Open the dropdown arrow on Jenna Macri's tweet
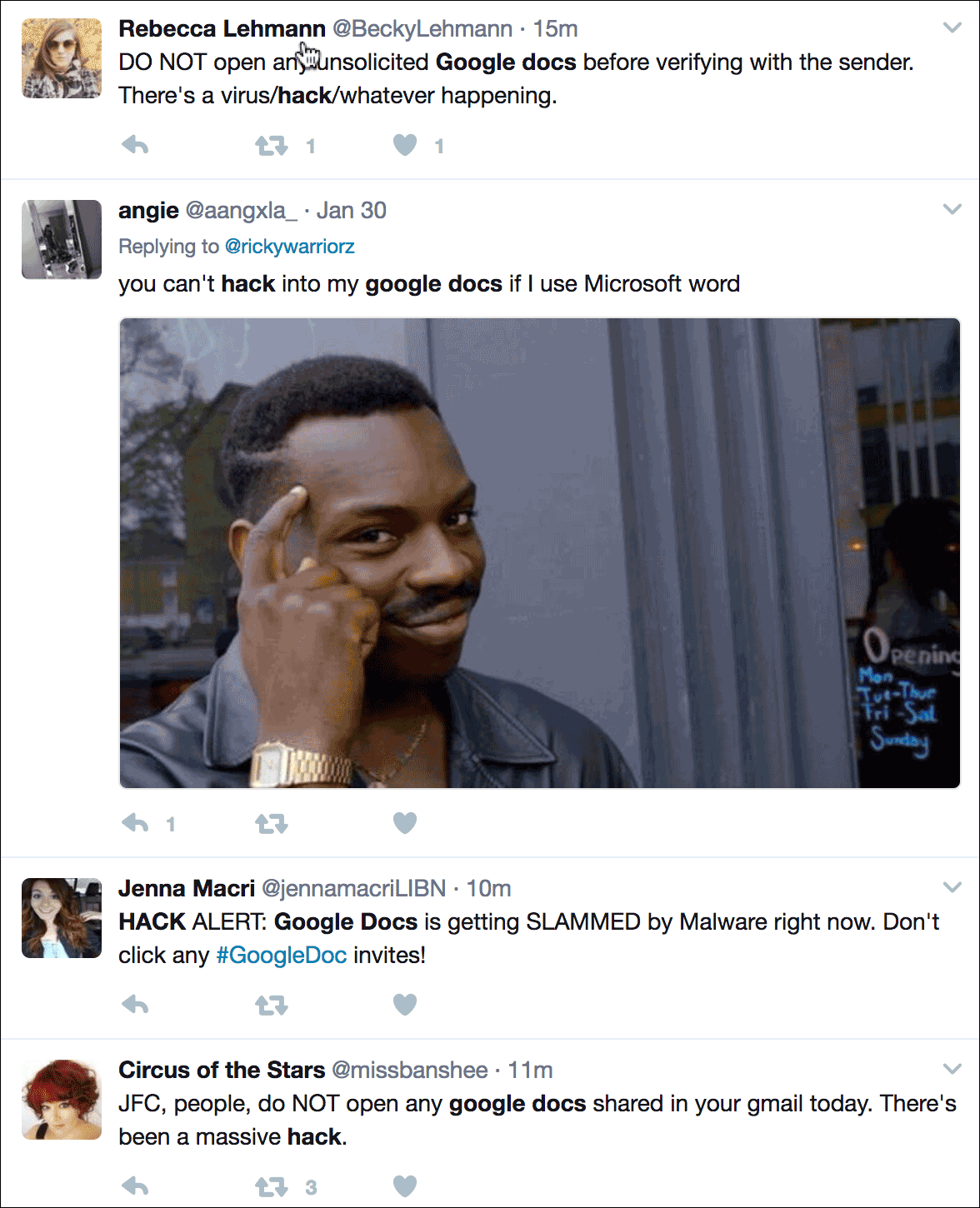980x1208 pixels. point(952,887)
